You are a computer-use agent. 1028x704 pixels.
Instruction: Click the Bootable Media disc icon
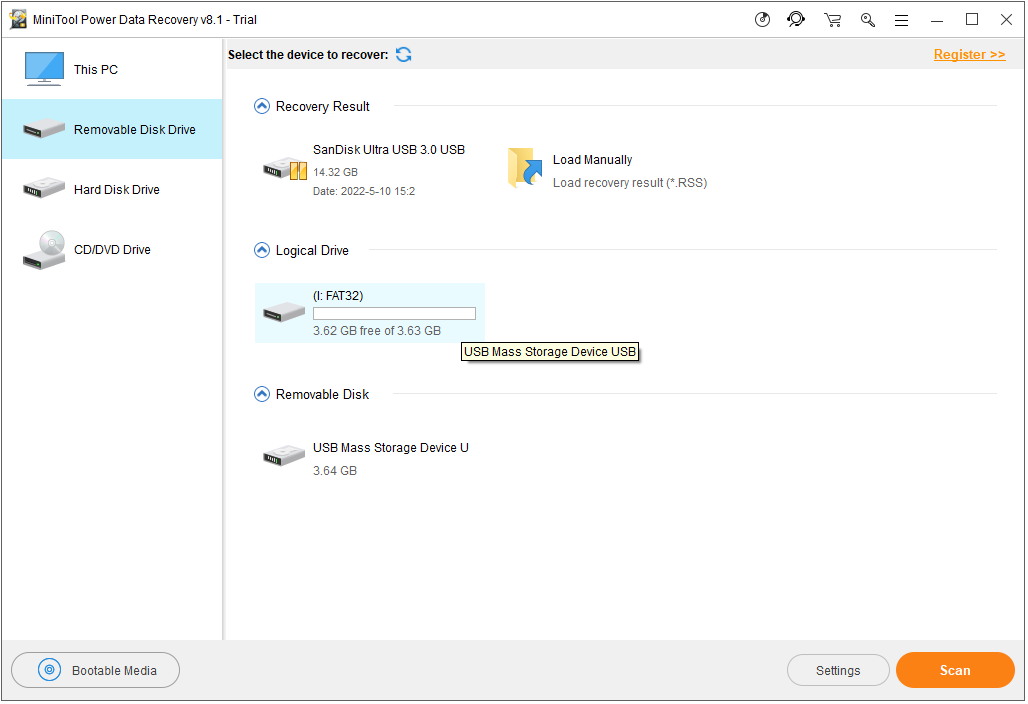[49, 671]
